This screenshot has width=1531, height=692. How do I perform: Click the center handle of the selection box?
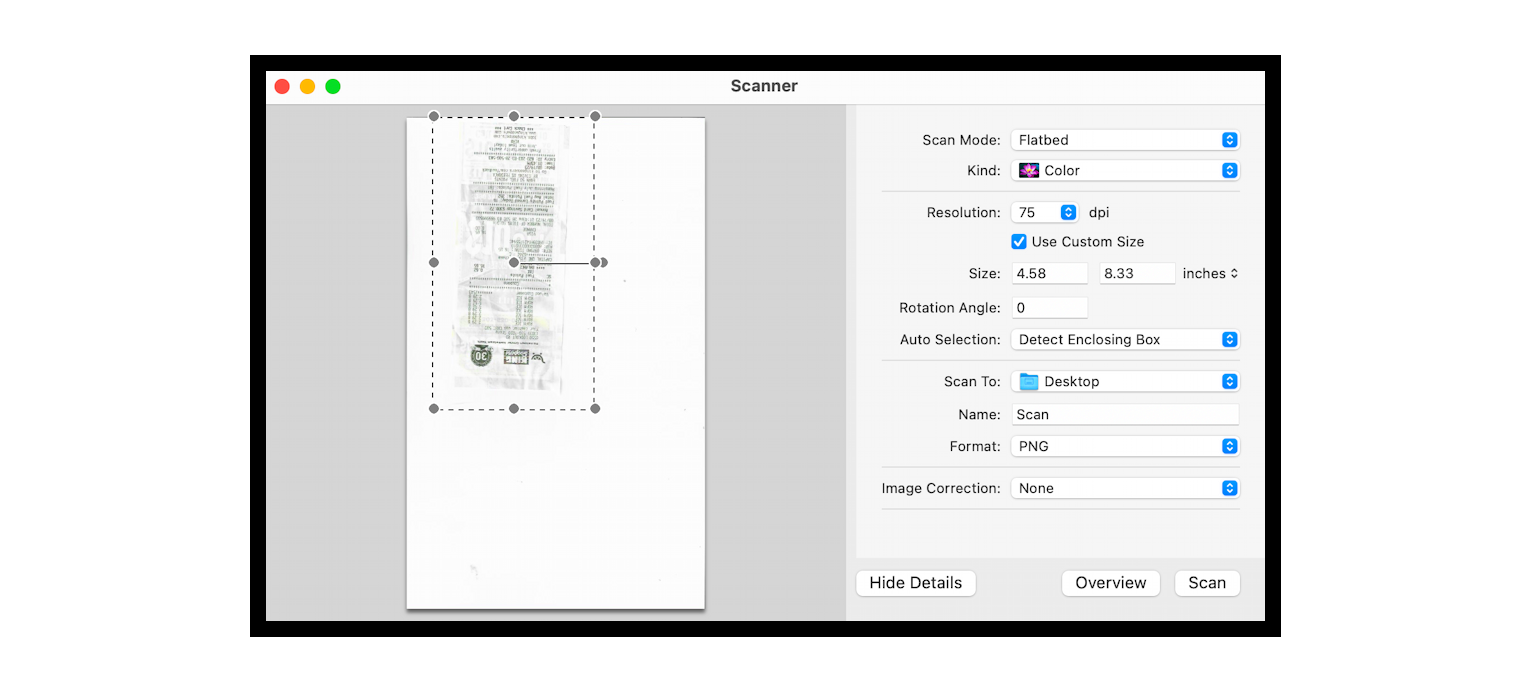514,262
